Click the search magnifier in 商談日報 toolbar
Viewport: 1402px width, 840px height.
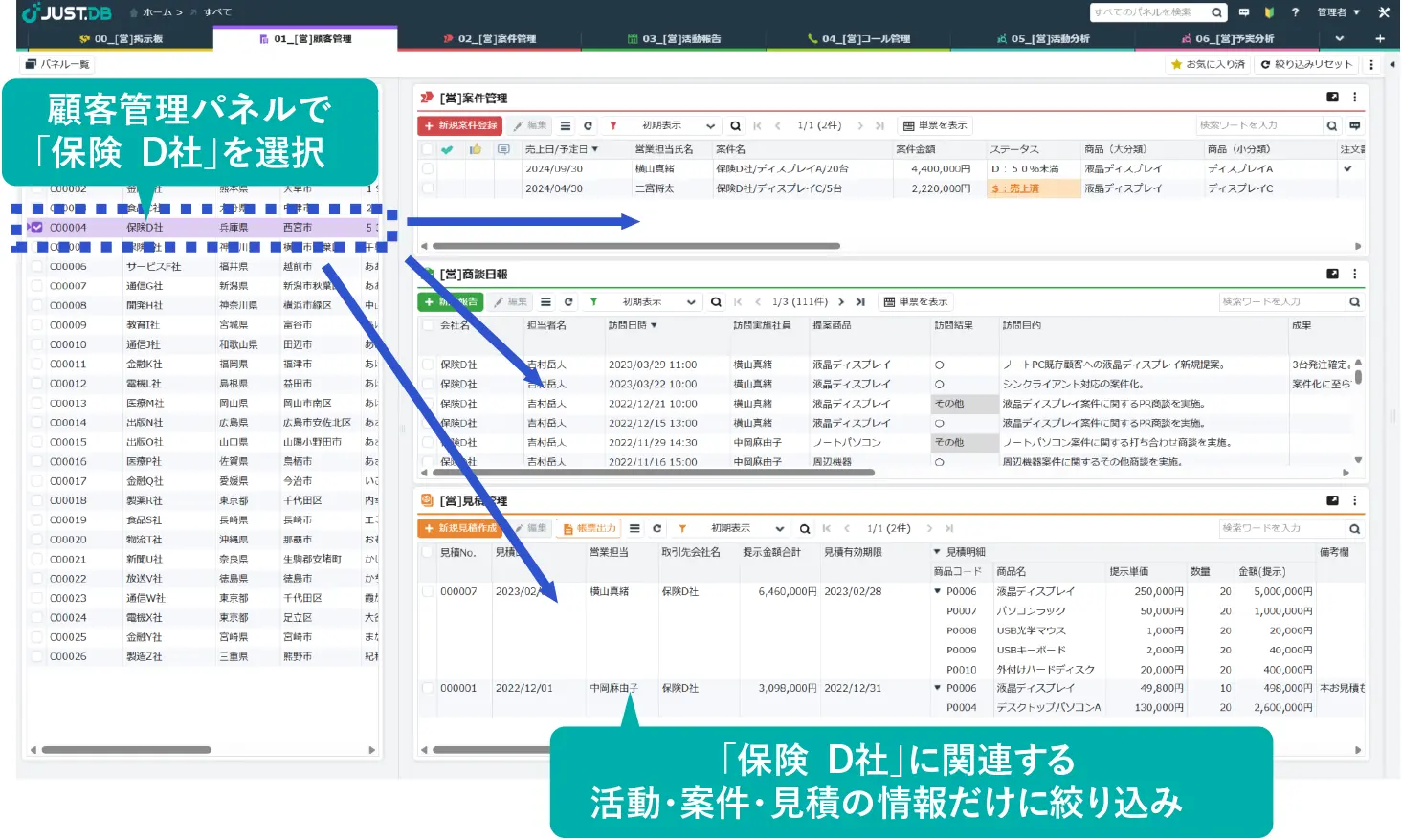[x=716, y=302]
